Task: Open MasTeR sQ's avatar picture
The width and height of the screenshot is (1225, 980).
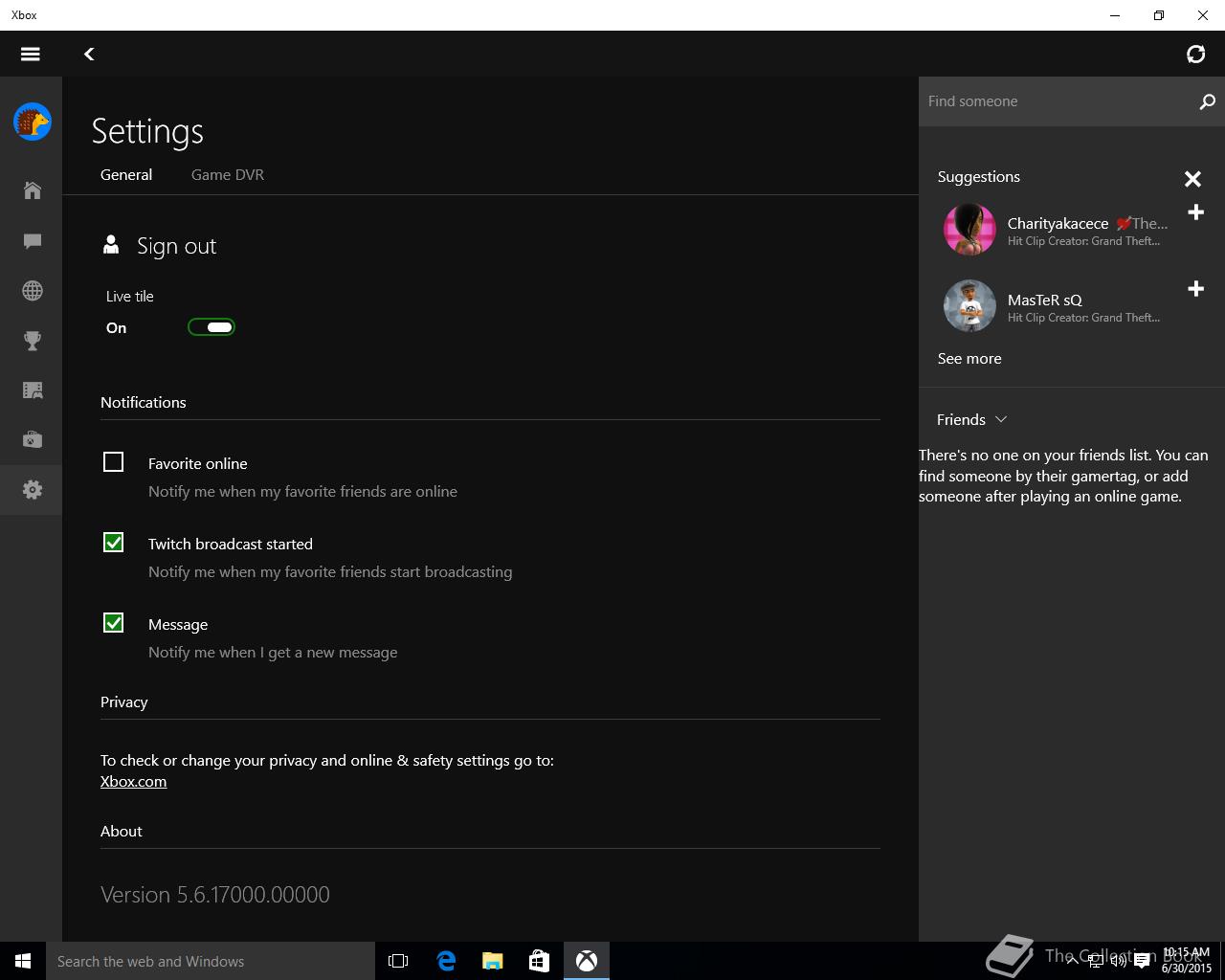Action: pos(969,306)
